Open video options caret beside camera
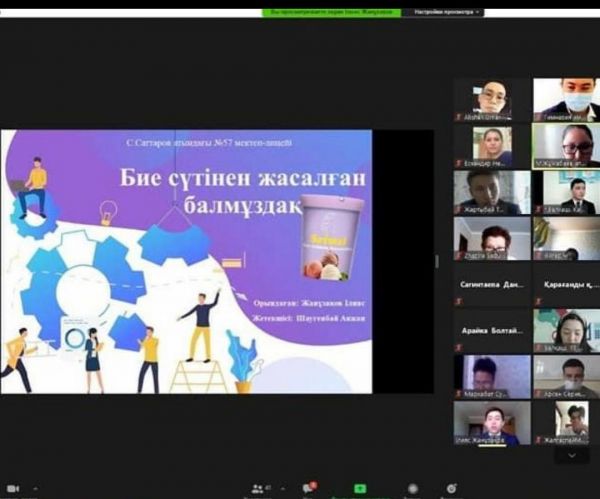This screenshot has height=499, width=600. click(37, 490)
